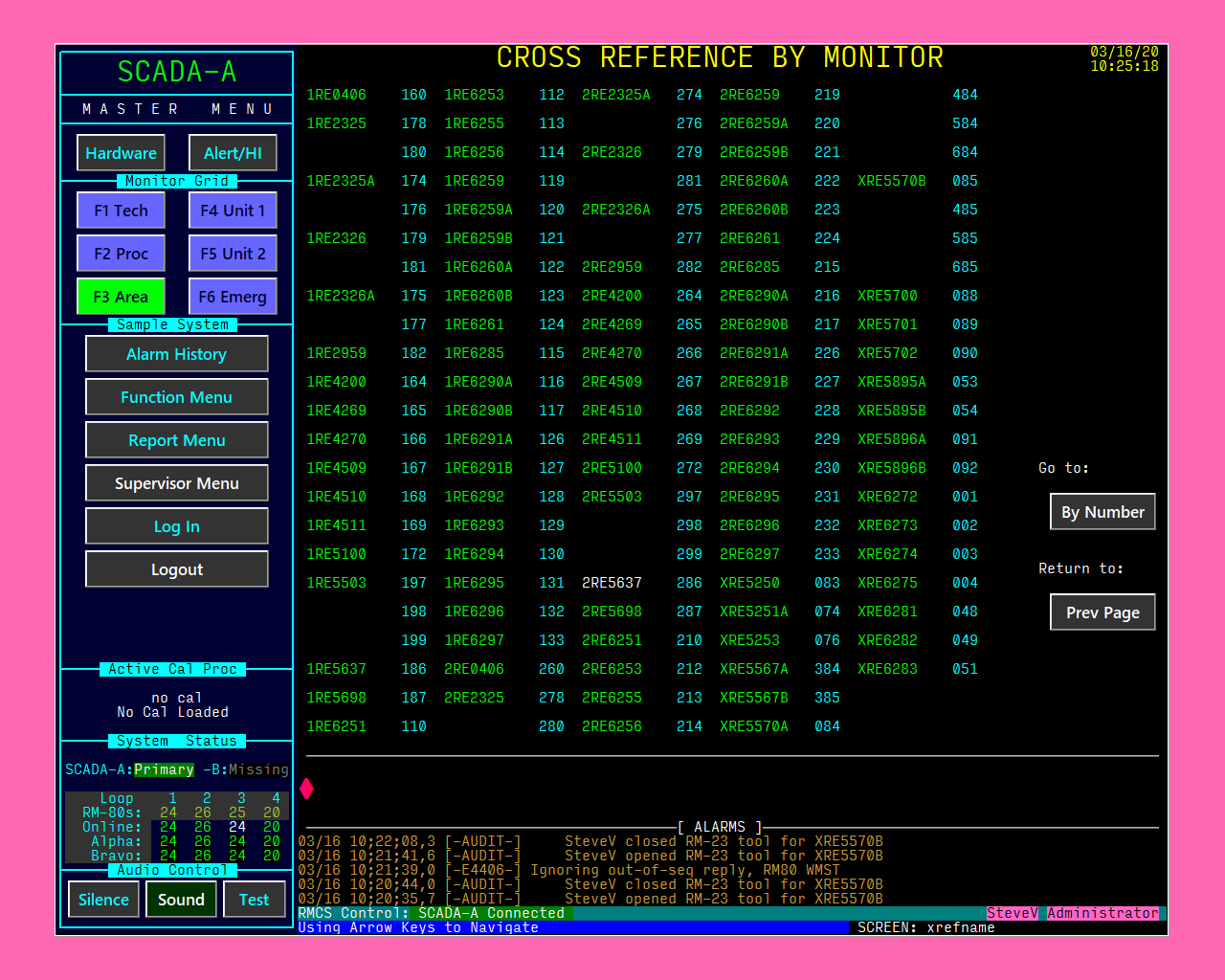The height and width of the screenshot is (980, 1225).
Task: Click the Log In button
Action: tap(177, 526)
